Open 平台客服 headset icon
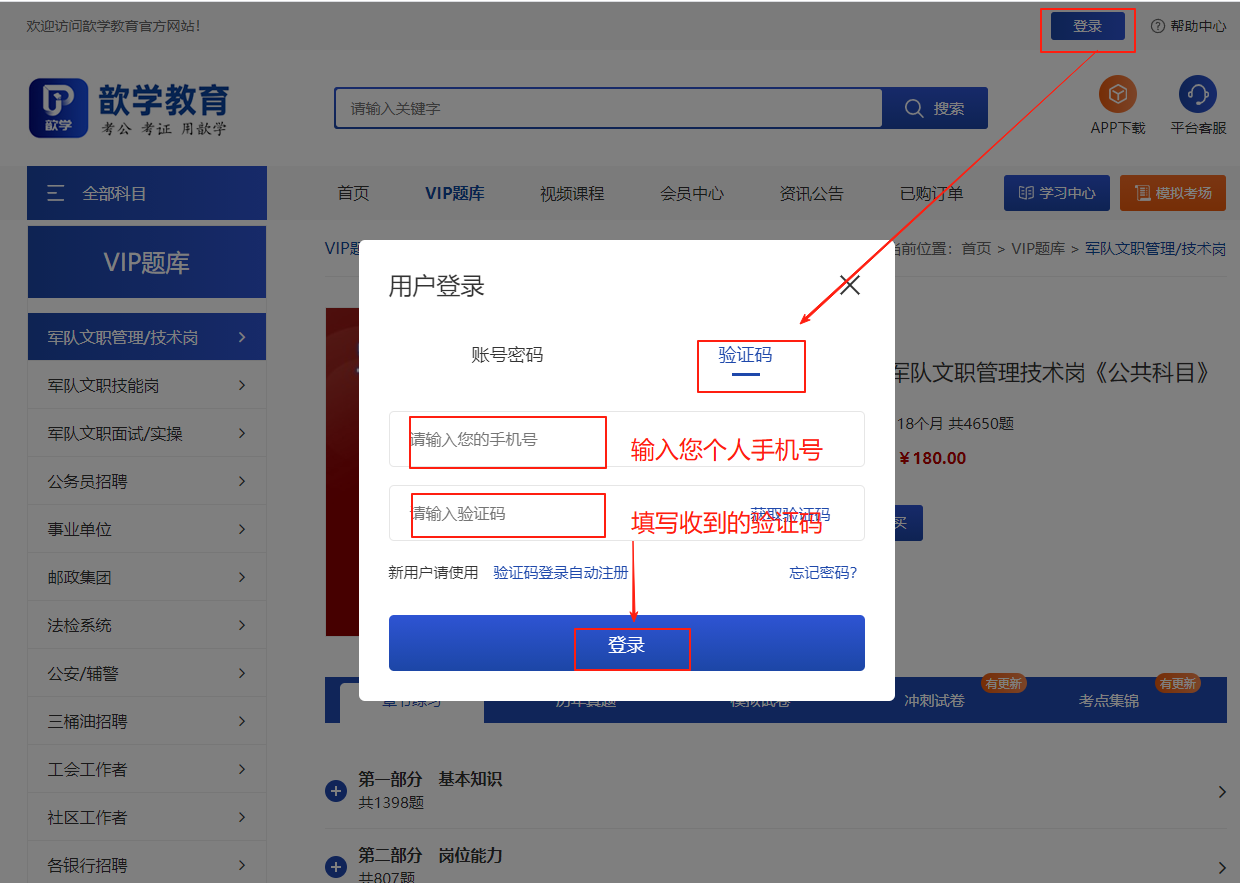1240x883 pixels. click(x=1197, y=95)
